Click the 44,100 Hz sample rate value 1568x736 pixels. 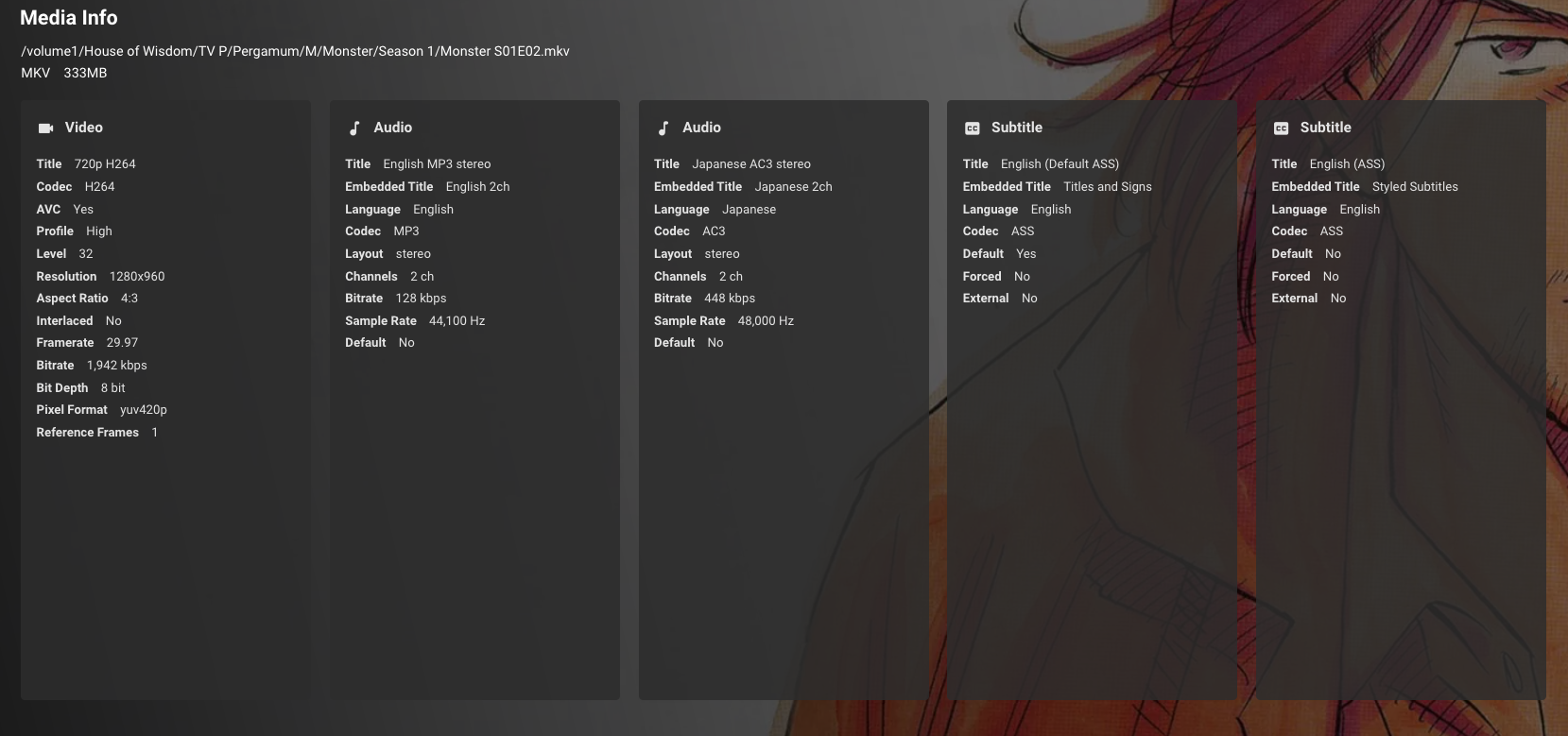pyautogui.click(x=457, y=321)
